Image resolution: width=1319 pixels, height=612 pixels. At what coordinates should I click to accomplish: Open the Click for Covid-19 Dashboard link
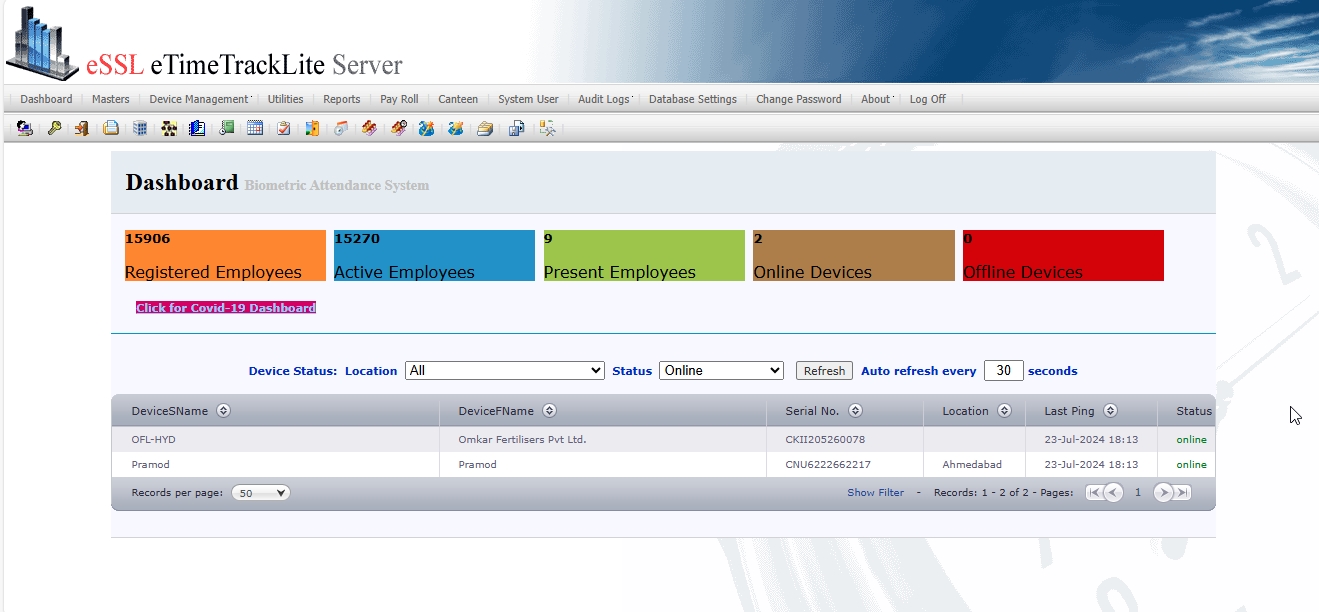226,308
